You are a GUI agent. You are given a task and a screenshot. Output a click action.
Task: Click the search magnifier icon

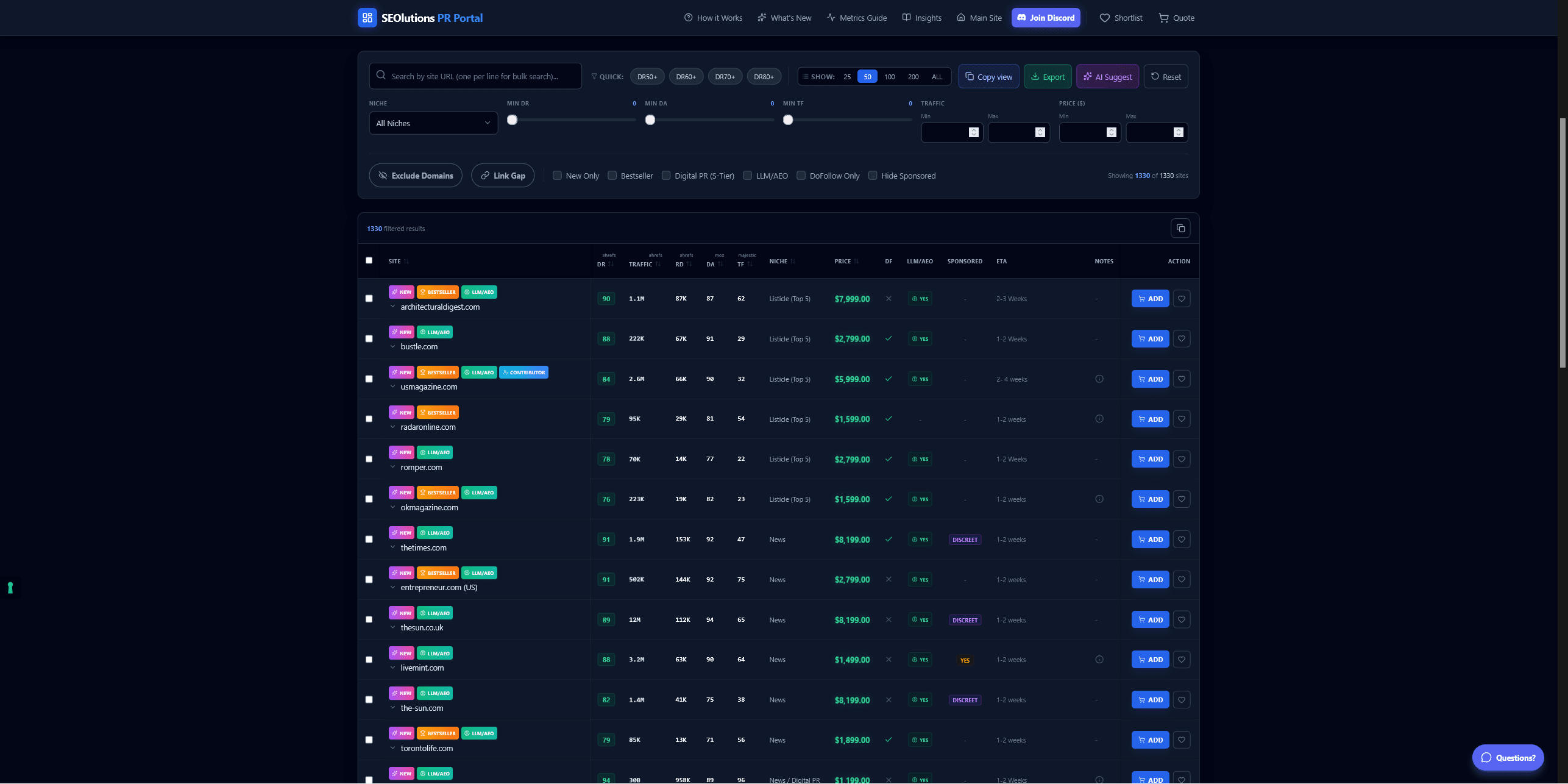381,76
